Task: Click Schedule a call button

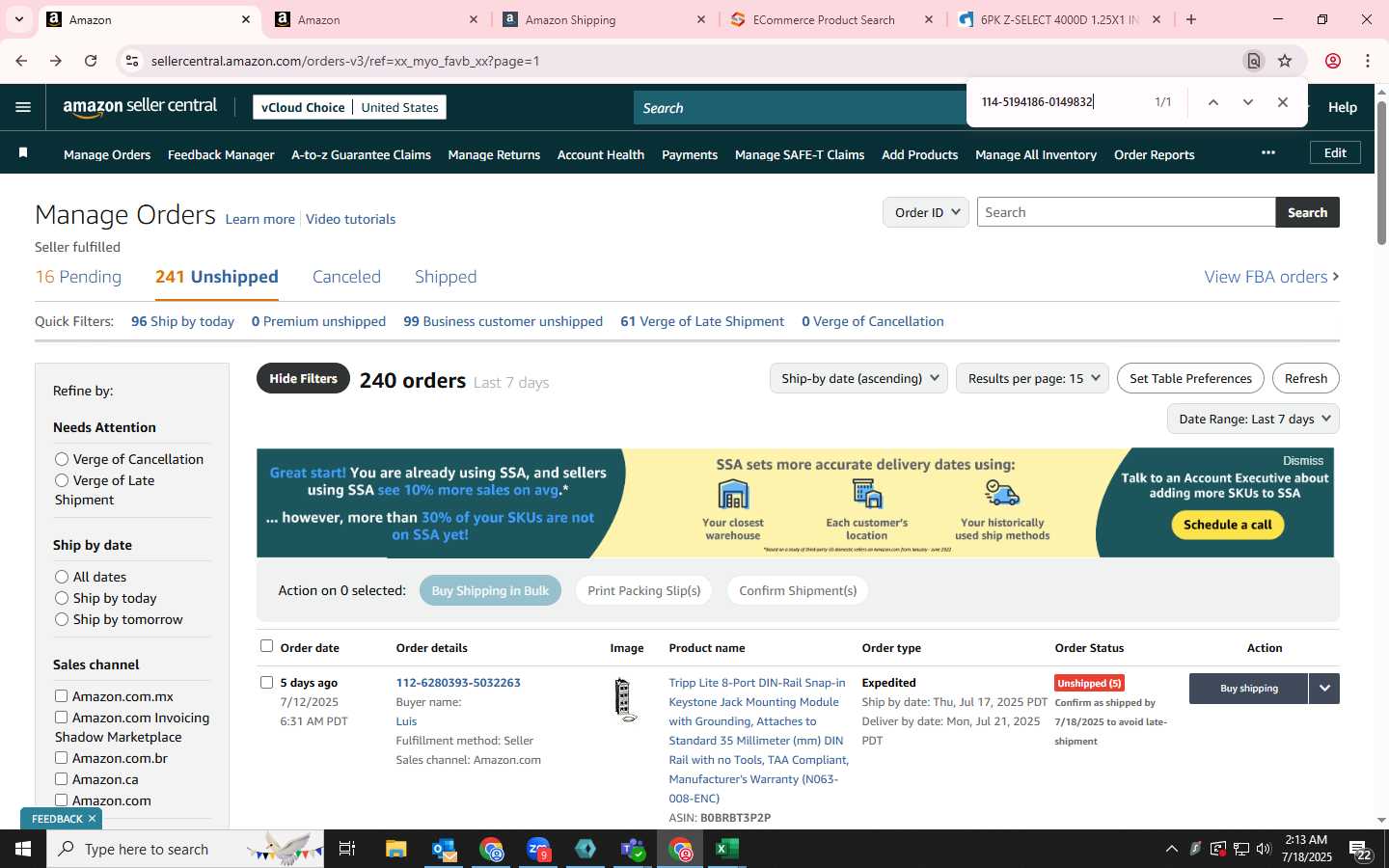Action: (1228, 525)
